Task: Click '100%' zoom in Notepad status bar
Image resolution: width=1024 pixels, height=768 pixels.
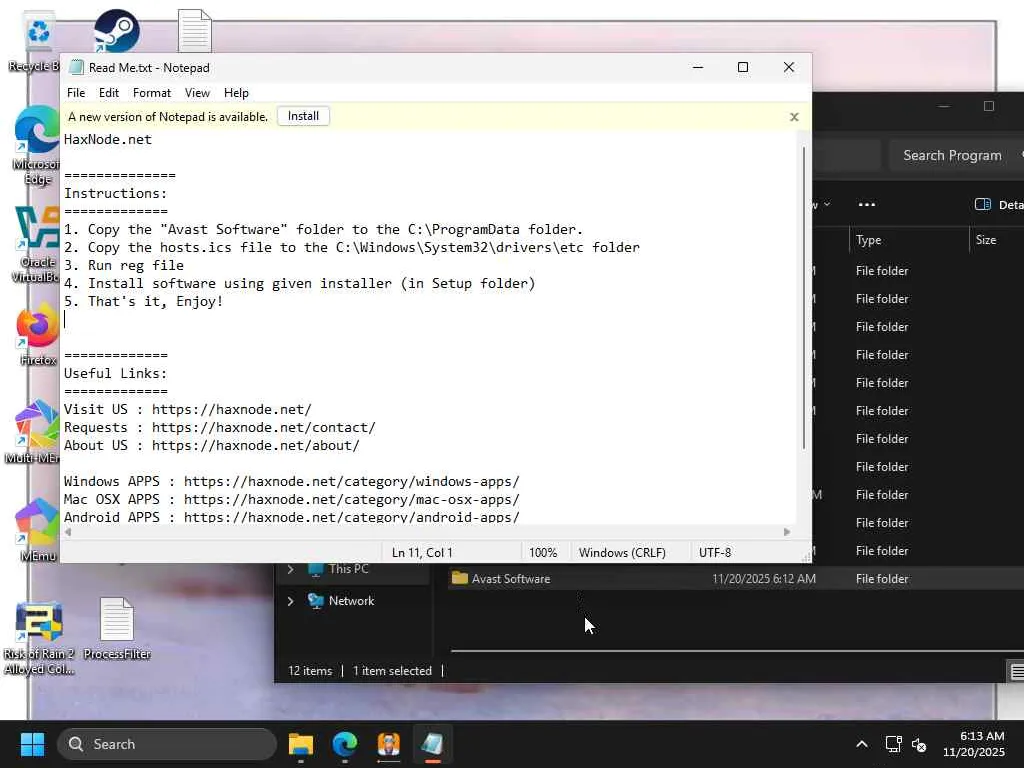Action: [x=543, y=552]
